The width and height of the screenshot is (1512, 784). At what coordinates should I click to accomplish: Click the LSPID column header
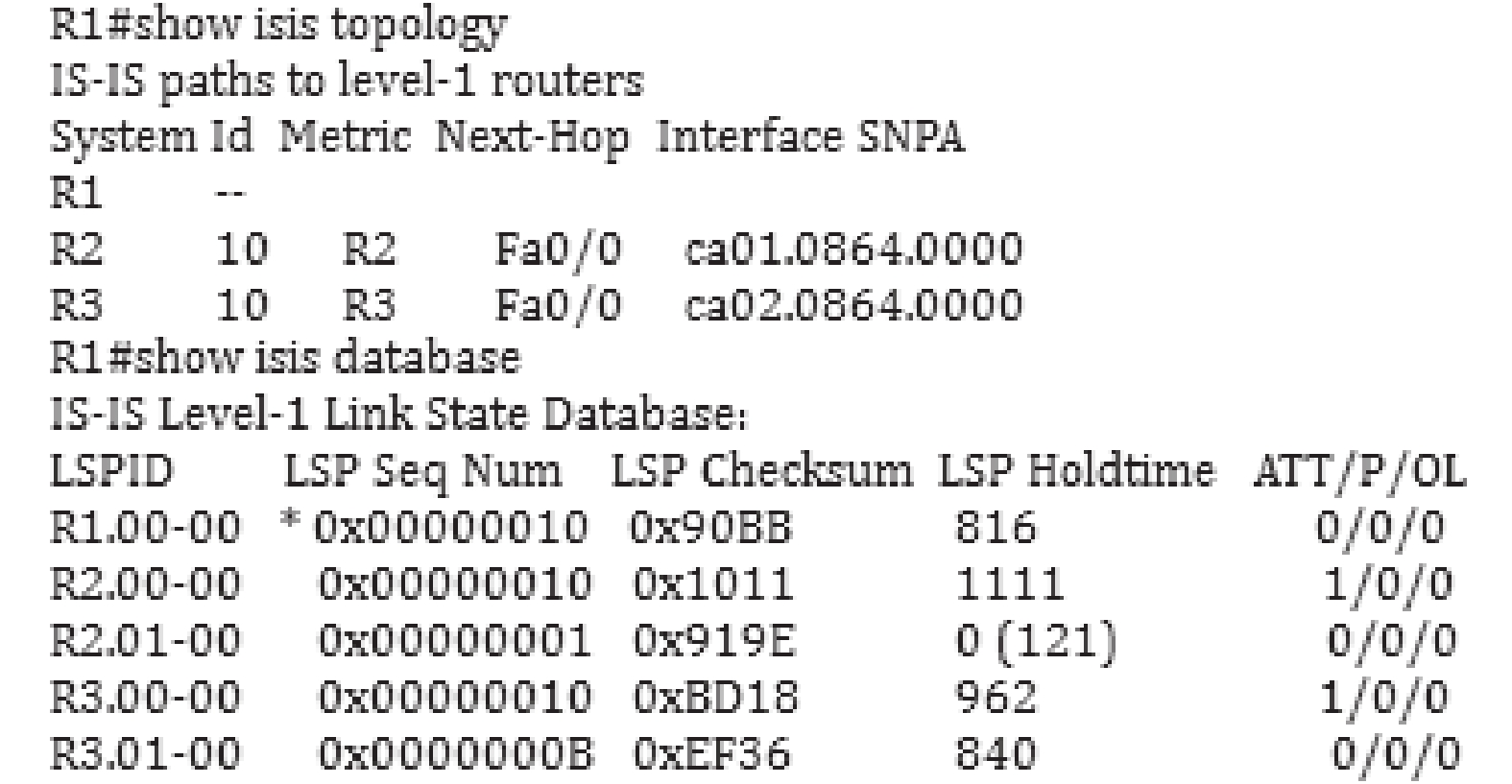click(112, 471)
